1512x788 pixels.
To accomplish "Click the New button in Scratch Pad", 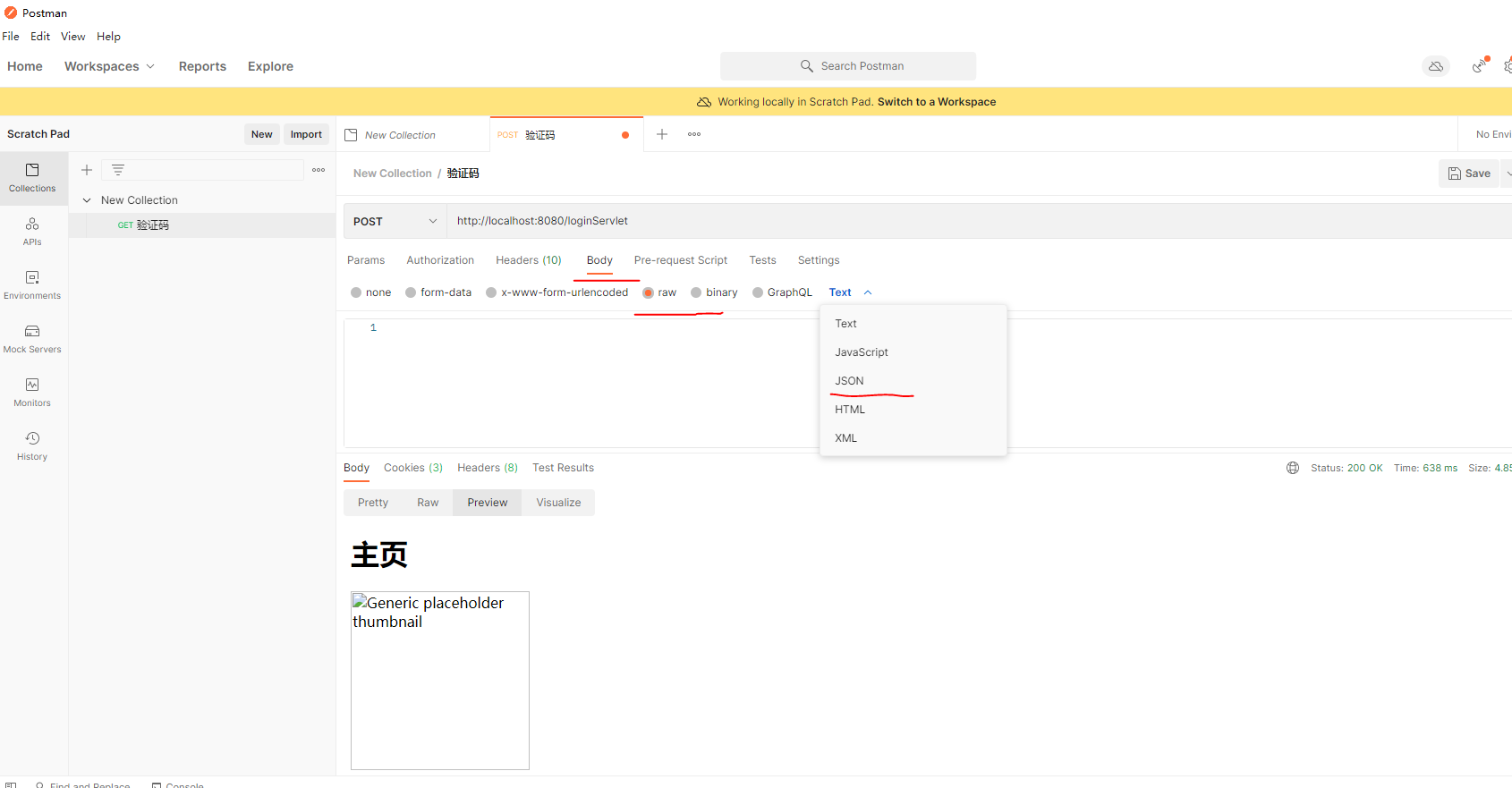I will [x=262, y=134].
